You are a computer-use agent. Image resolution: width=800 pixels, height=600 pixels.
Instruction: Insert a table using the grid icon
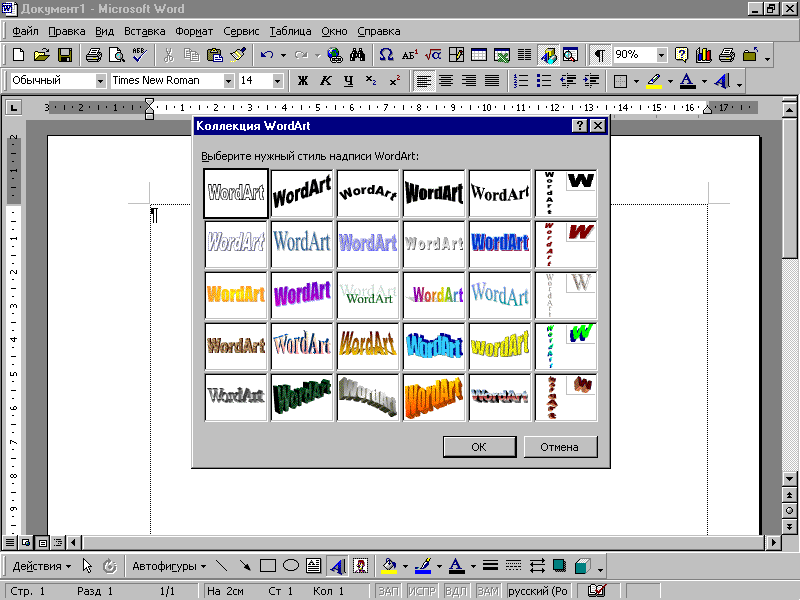479,55
